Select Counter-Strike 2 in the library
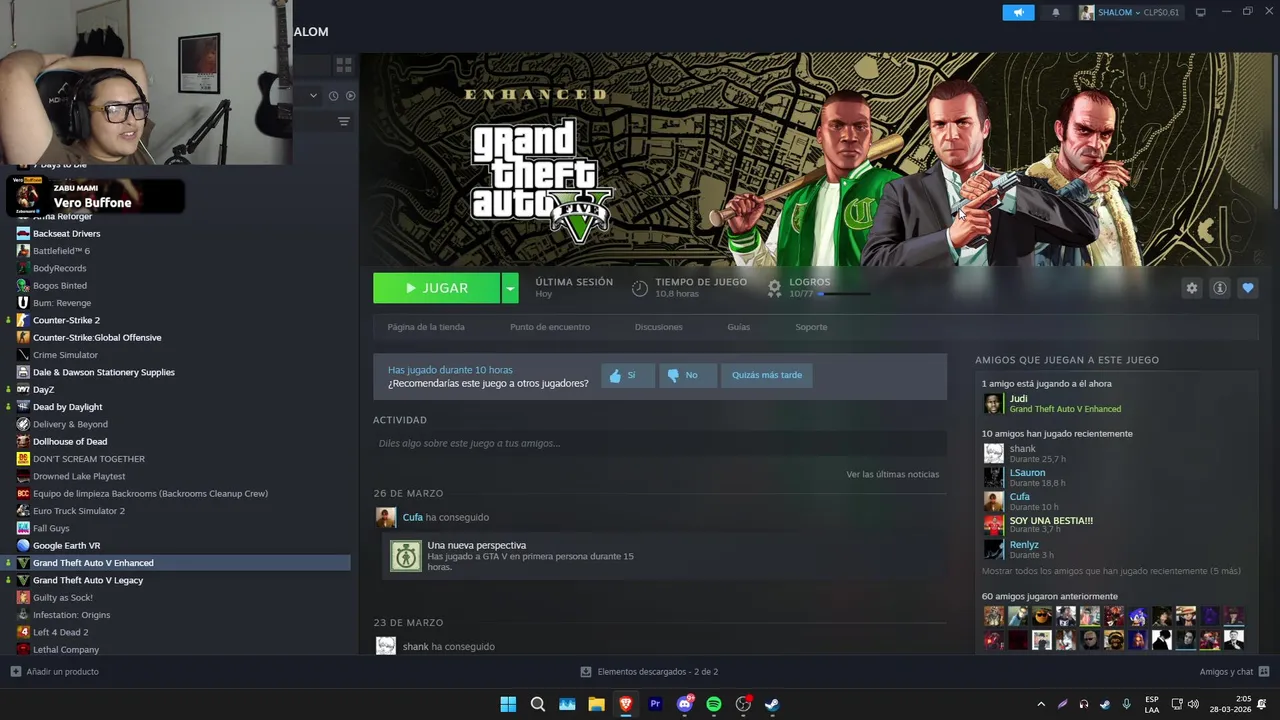Screen dimensions: 1280x720 click(x=66, y=320)
